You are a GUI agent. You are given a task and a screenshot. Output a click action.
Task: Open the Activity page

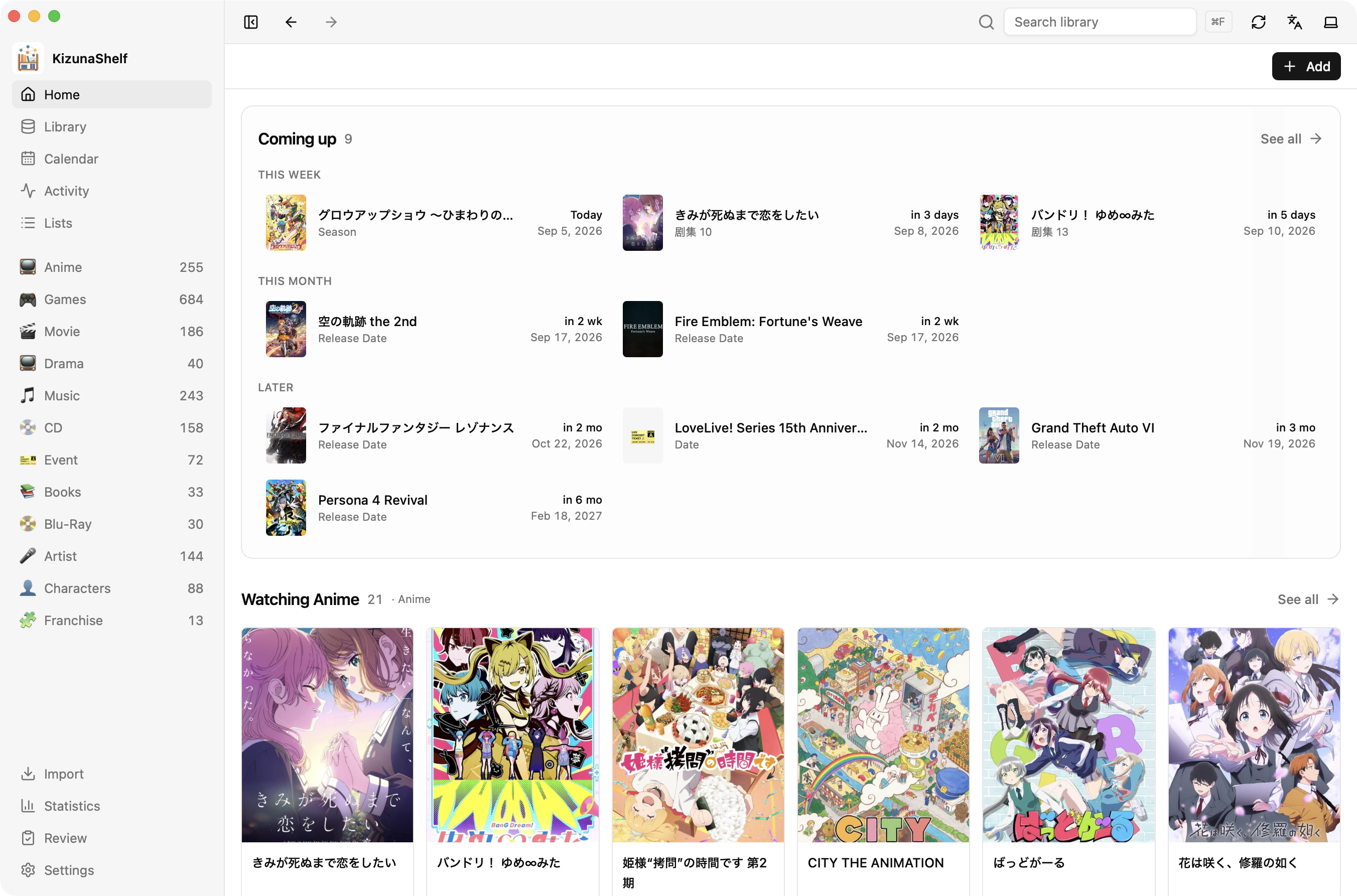point(112,190)
